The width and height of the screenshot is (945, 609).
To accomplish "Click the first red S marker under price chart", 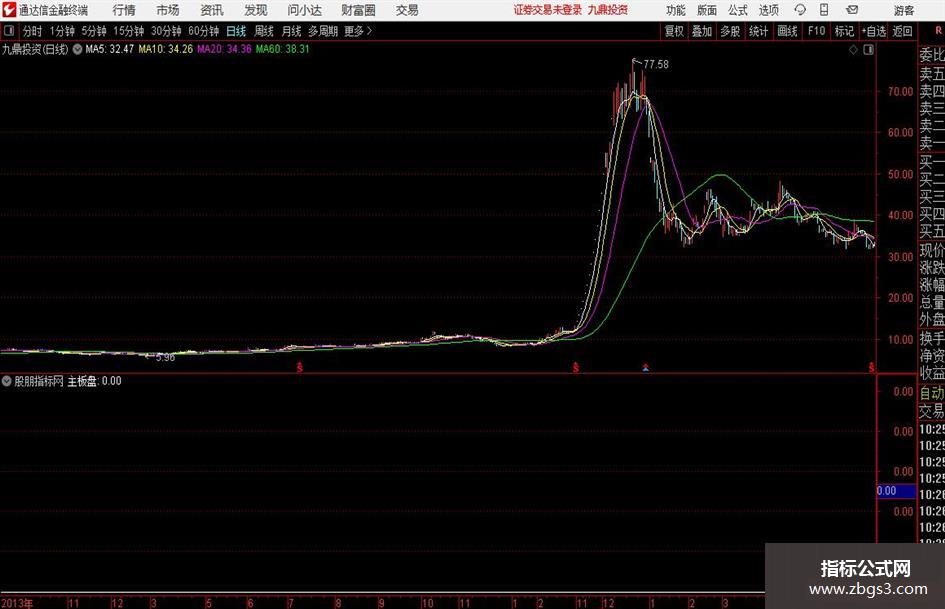I will click(x=300, y=367).
